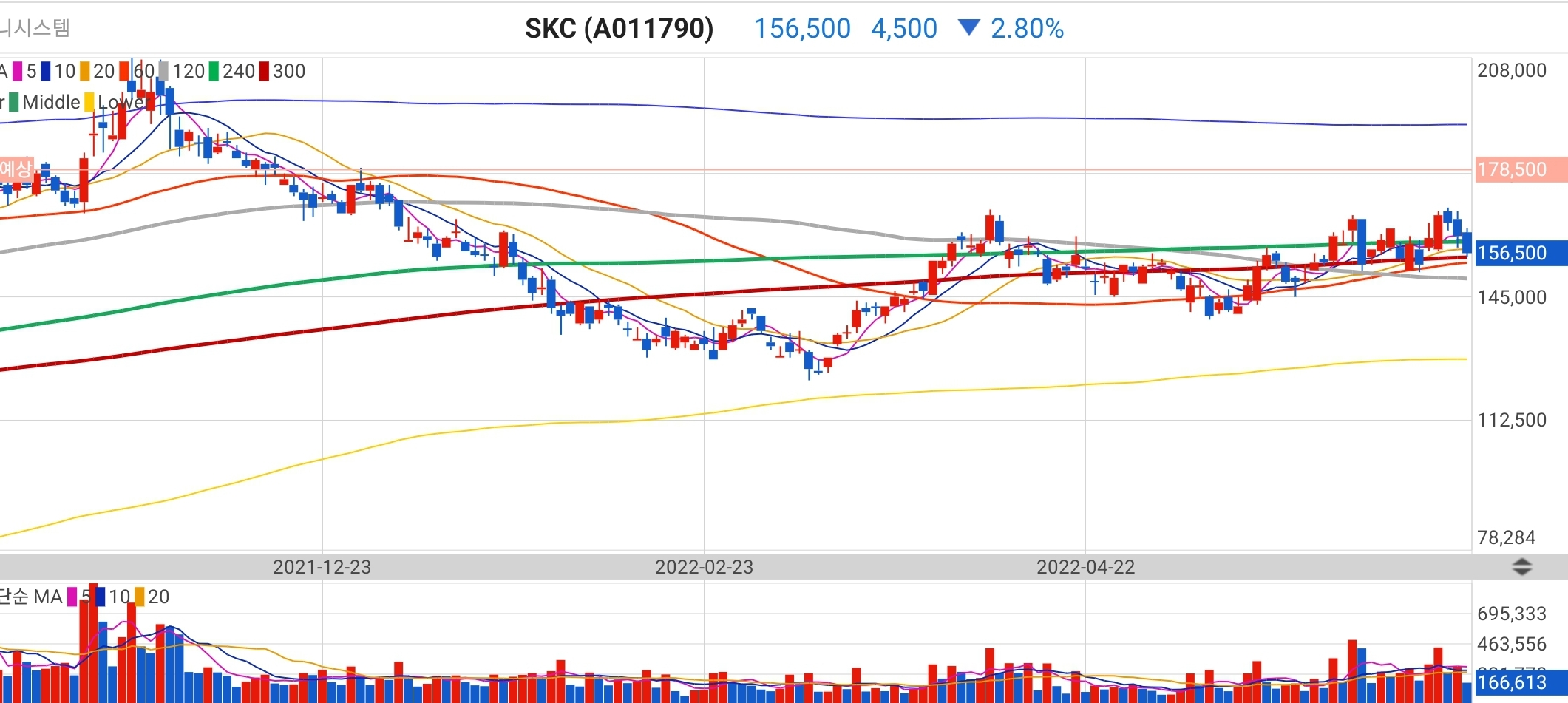Image resolution: width=1568 pixels, height=703 pixels.
Task: Click the up-down panel resize arrows
Action: pyautogui.click(x=1521, y=567)
